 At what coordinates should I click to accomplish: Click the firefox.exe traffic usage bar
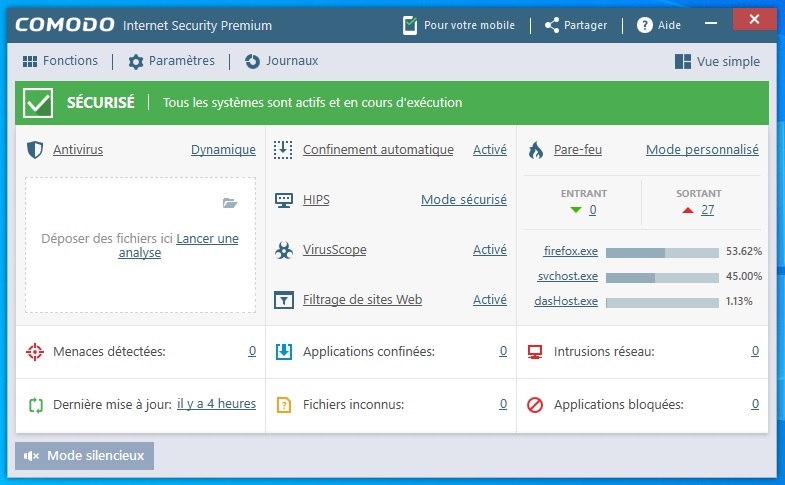point(661,252)
